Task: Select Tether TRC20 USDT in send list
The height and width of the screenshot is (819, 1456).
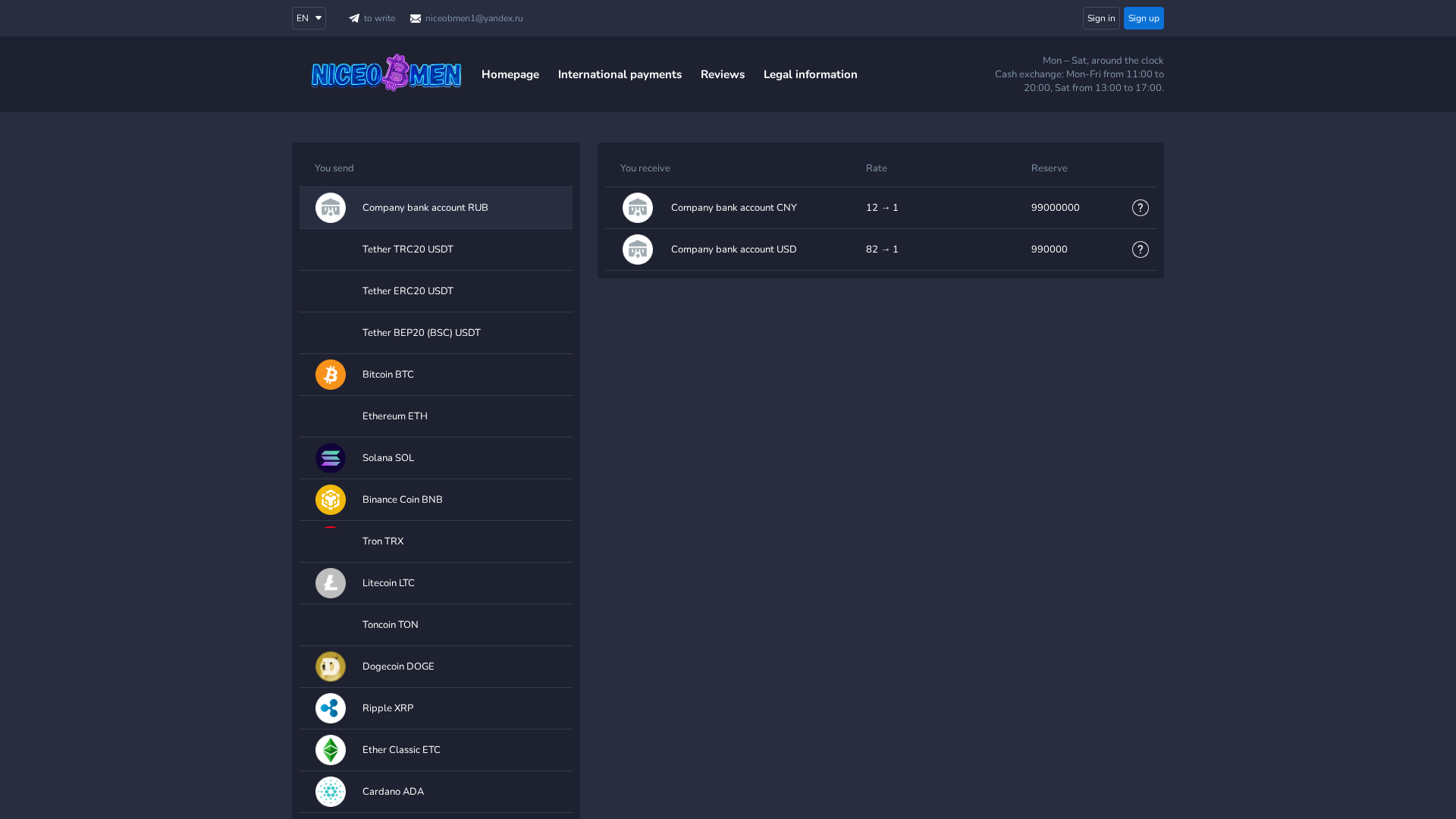Action: tap(436, 249)
